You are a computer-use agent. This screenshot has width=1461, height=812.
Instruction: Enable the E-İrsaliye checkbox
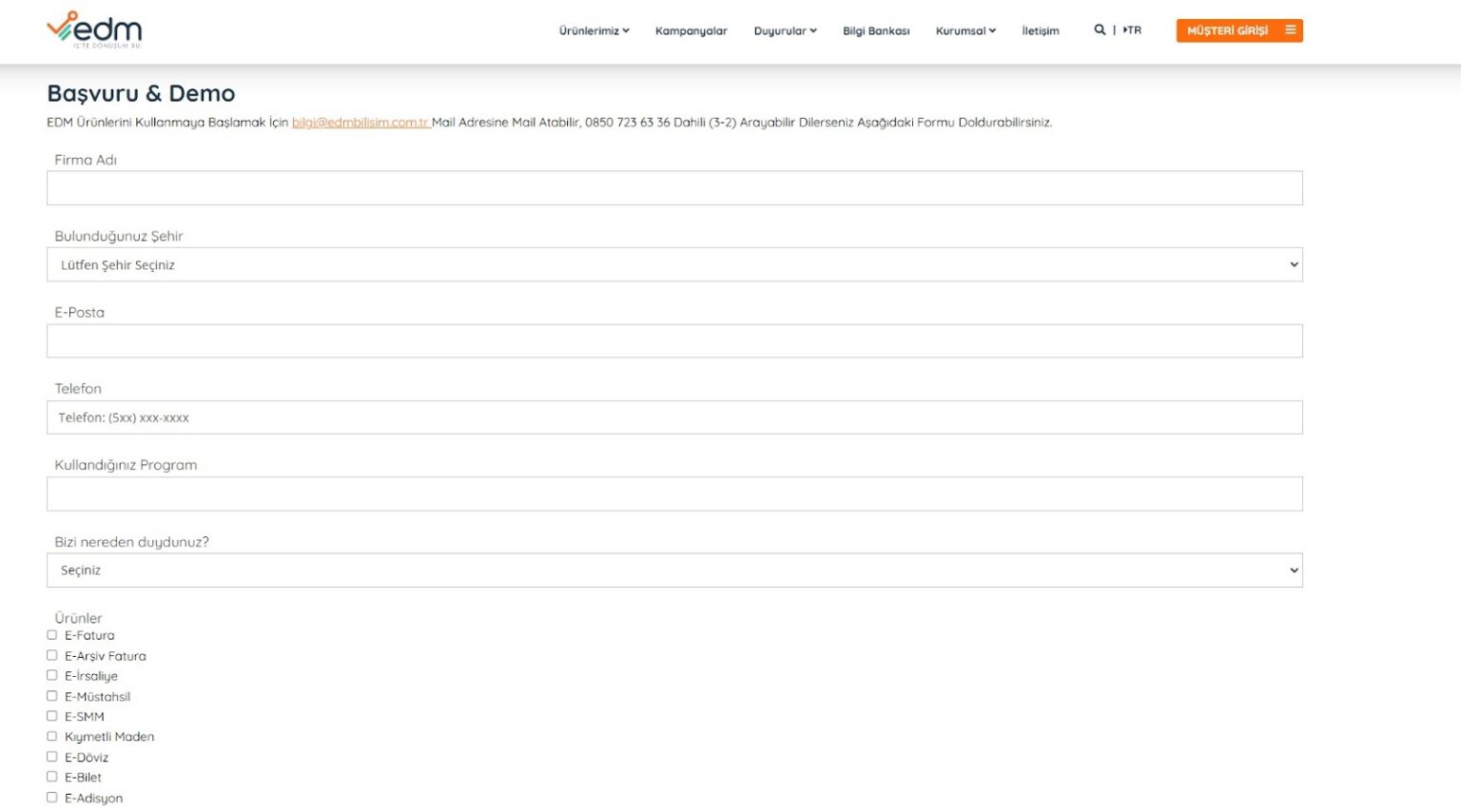coord(52,676)
